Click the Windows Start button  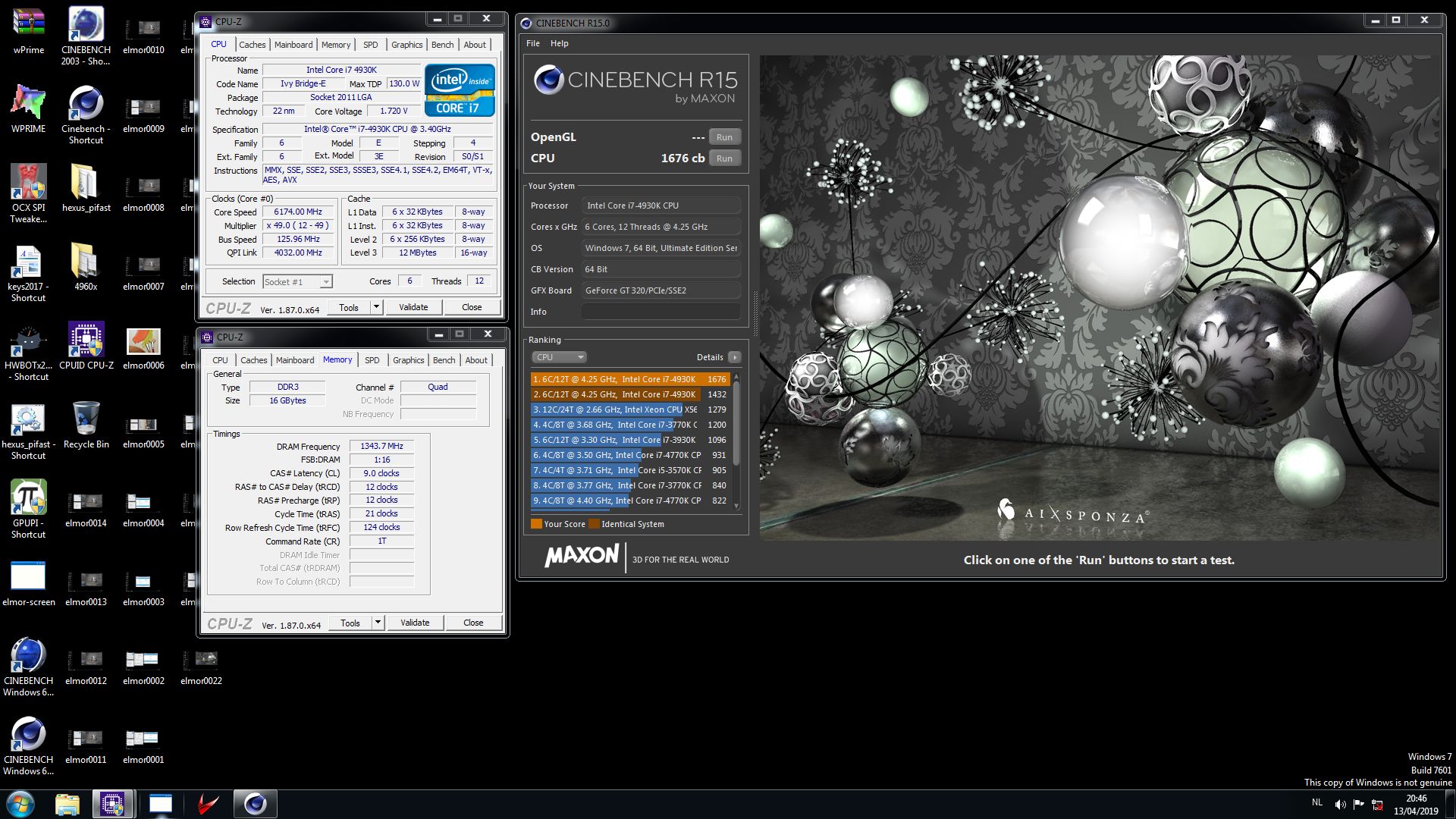[20, 804]
